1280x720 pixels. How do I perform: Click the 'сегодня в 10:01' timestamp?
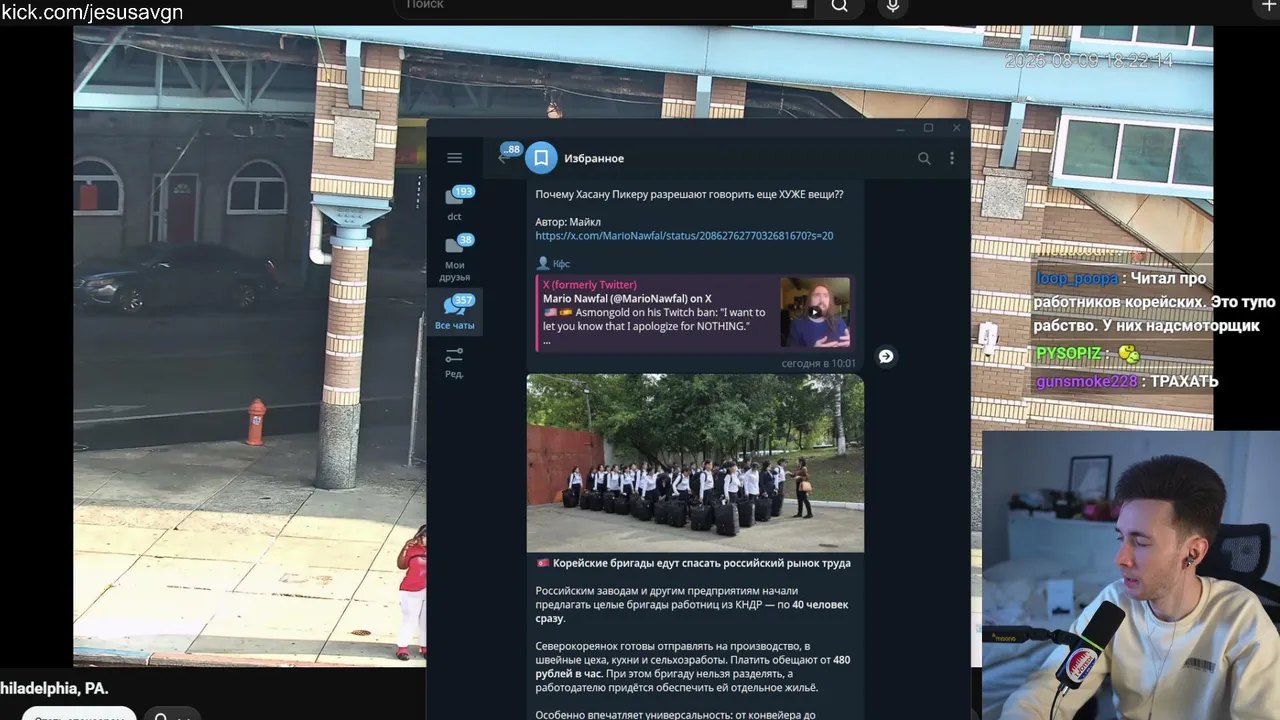coord(819,363)
